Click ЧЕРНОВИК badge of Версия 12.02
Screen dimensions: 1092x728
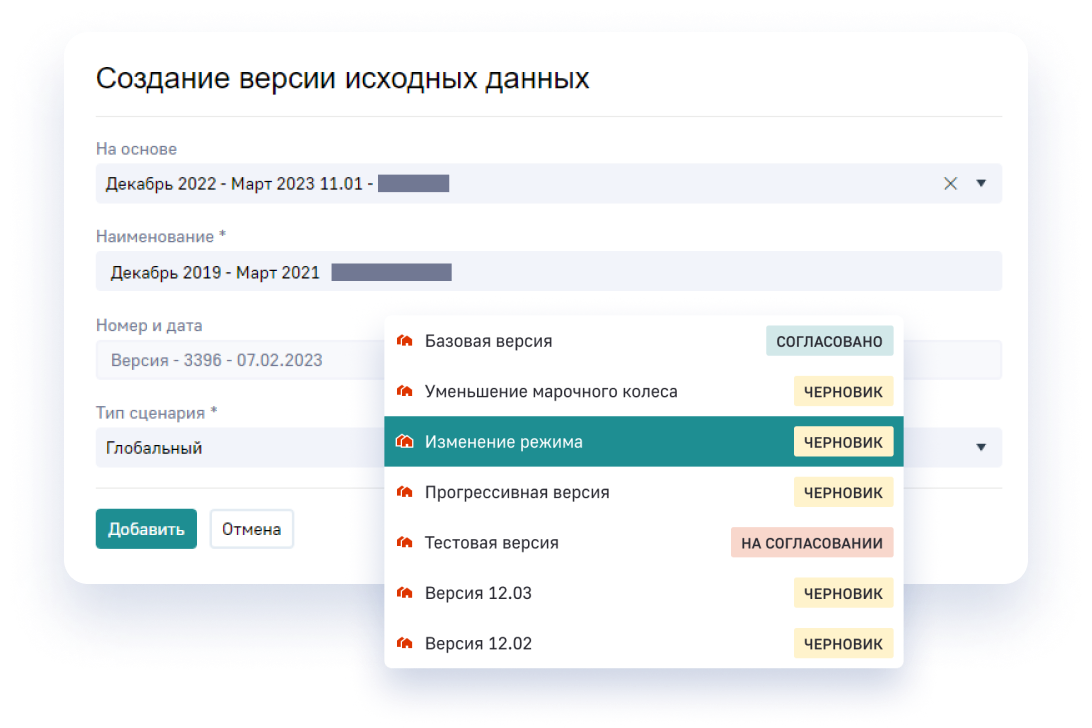[843, 644]
